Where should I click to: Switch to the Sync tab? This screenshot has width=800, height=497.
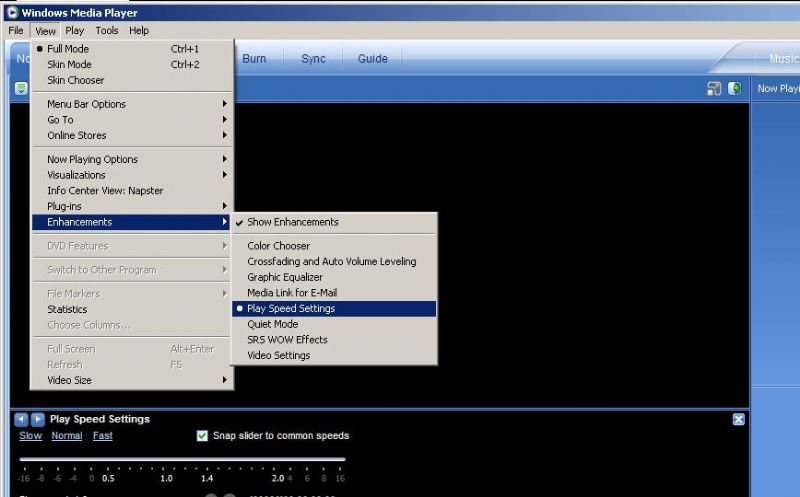(313, 59)
